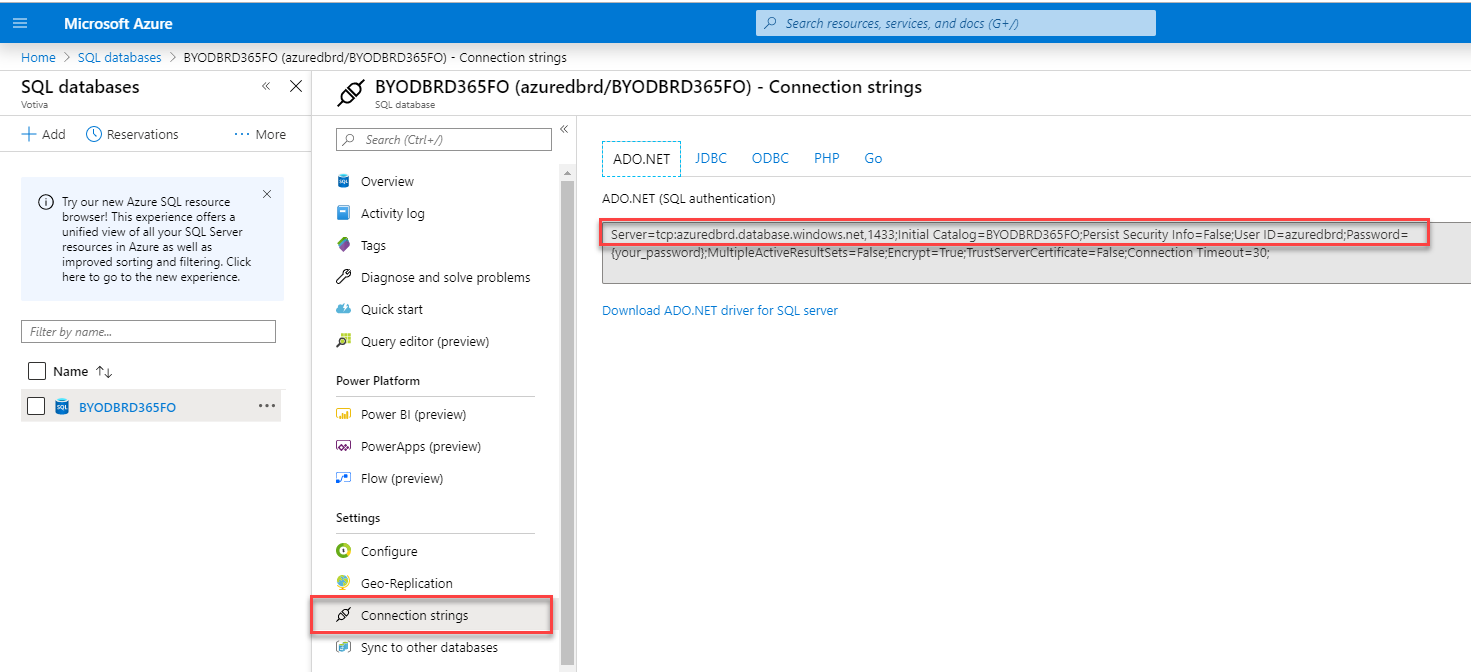Screen dimensions: 1471x672
Task: Click the info icon in the notification banner
Action: 46,202
